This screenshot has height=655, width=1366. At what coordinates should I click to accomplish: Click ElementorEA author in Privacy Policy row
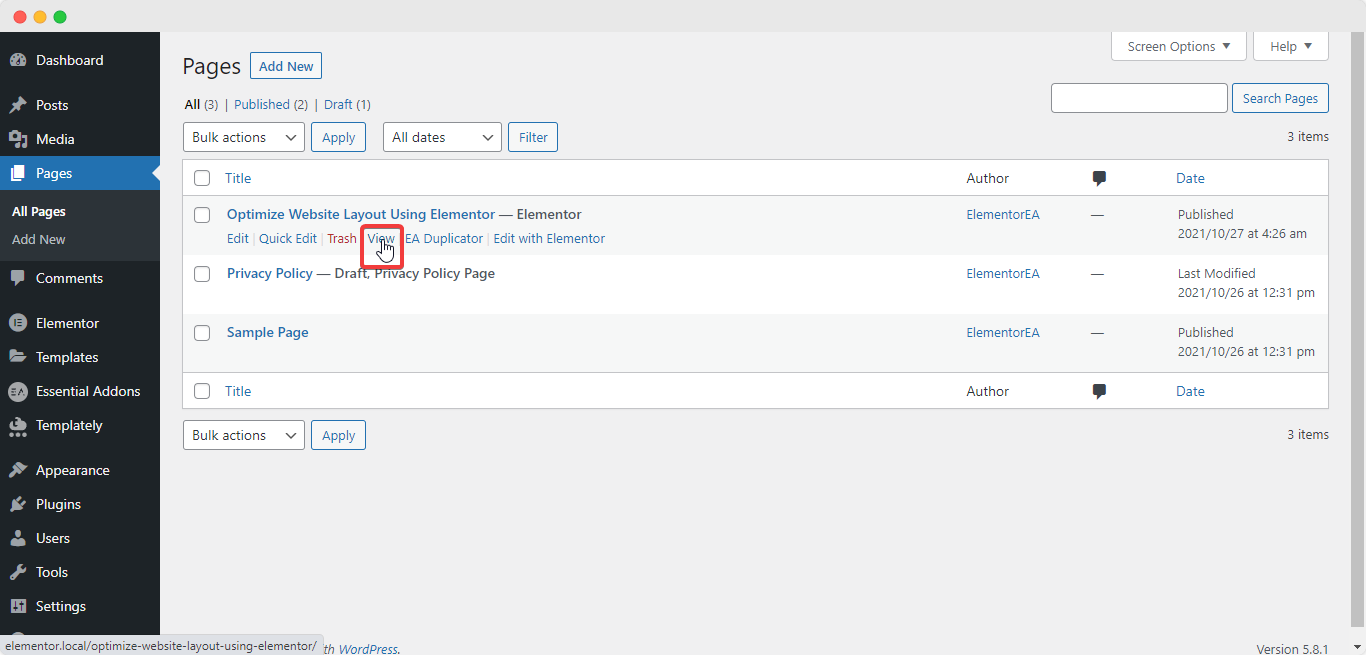(1003, 274)
